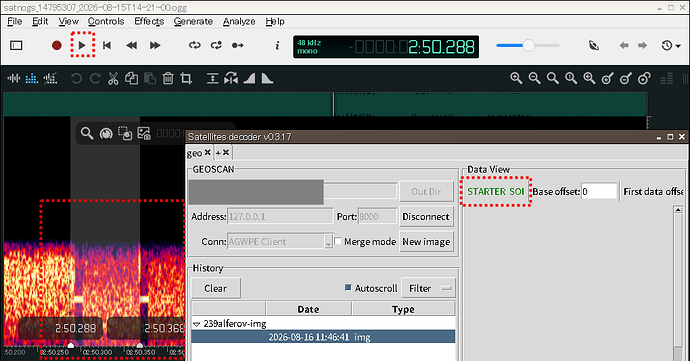Toggle the sidebar panel icon

[16, 45]
